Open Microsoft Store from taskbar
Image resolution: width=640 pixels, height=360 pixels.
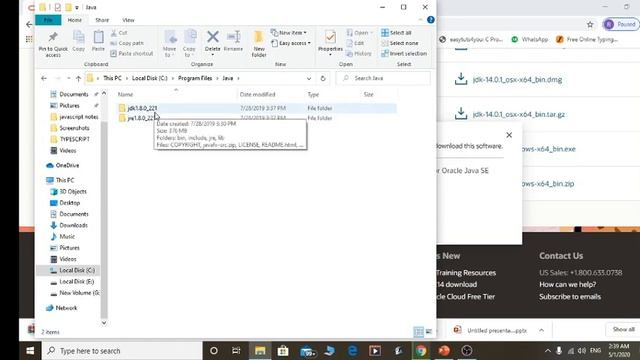[282, 351]
